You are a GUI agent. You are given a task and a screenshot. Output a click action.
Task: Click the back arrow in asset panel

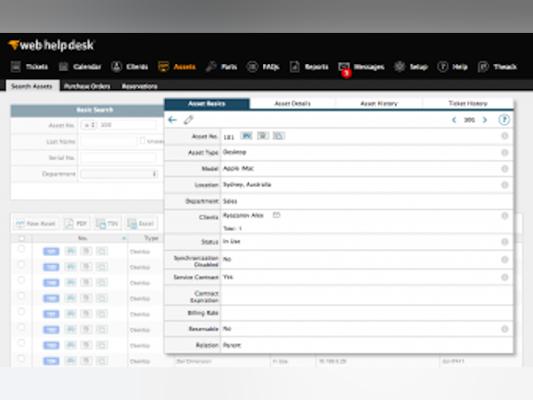pos(172,120)
